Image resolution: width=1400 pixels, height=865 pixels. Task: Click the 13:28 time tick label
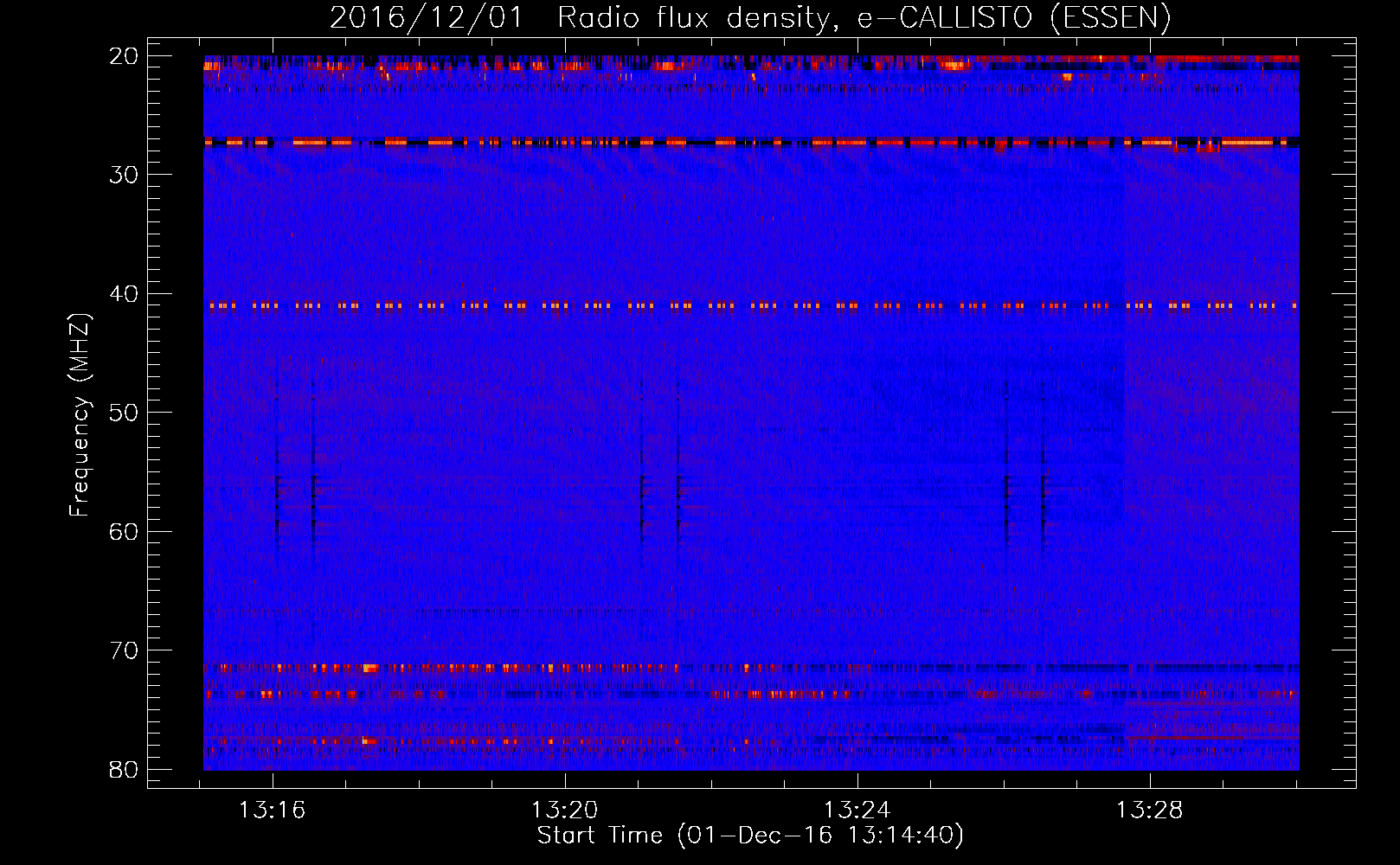(1149, 811)
